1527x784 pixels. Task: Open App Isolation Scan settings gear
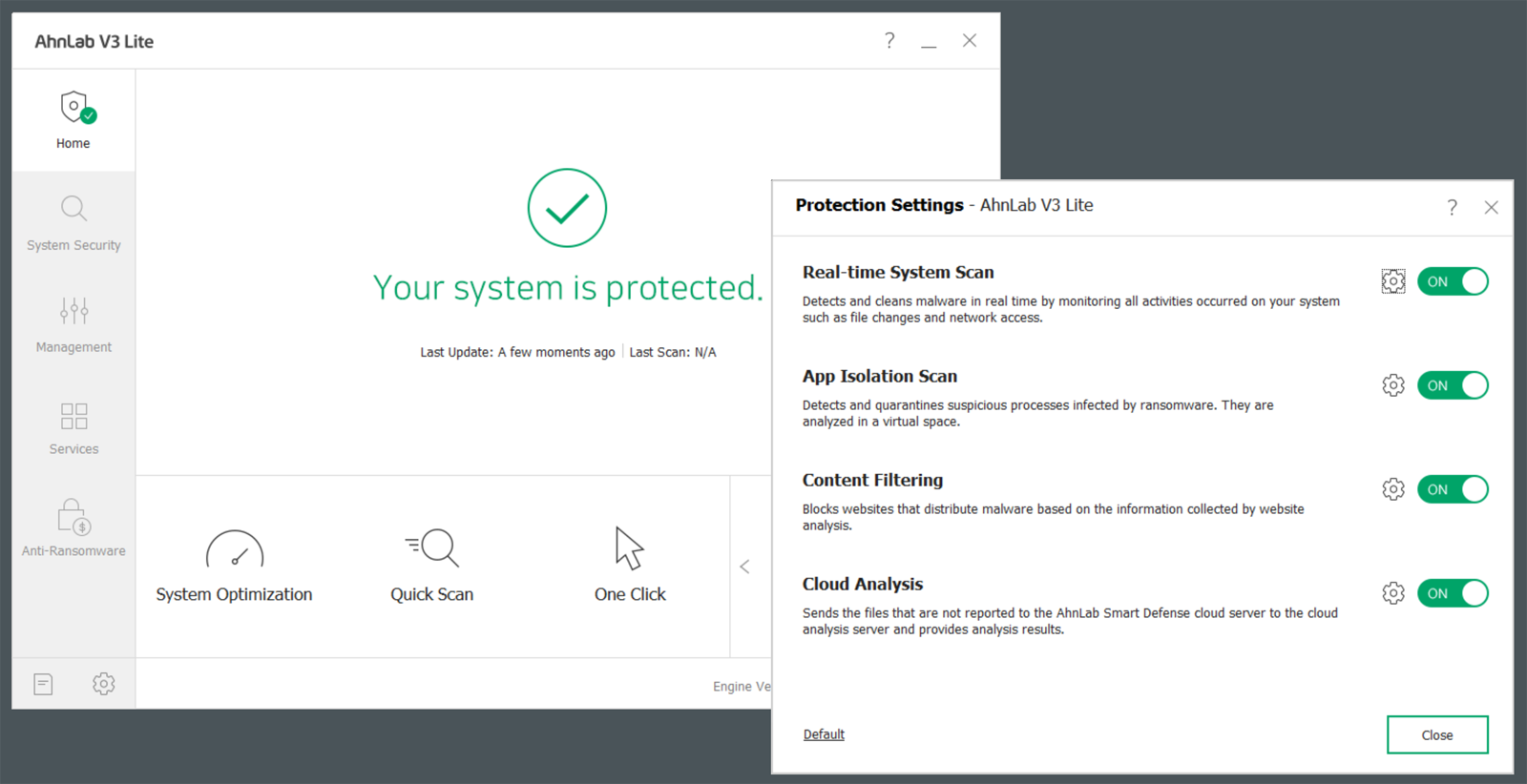[x=1393, y=385]
